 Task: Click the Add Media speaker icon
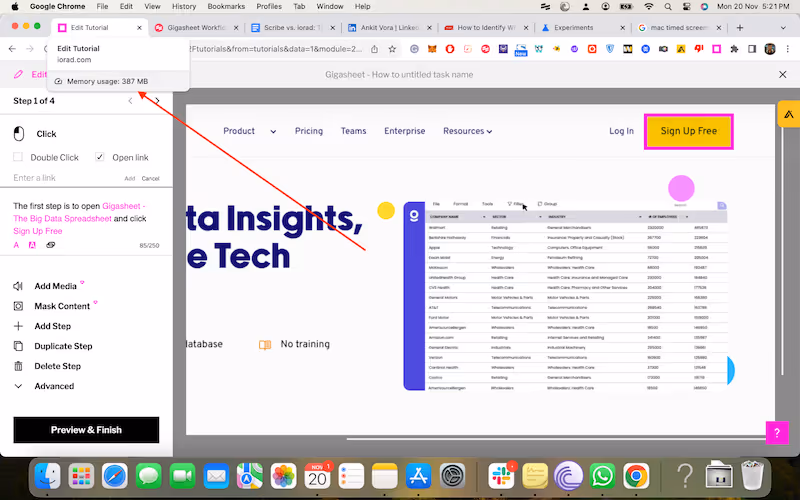pos(18,286)
